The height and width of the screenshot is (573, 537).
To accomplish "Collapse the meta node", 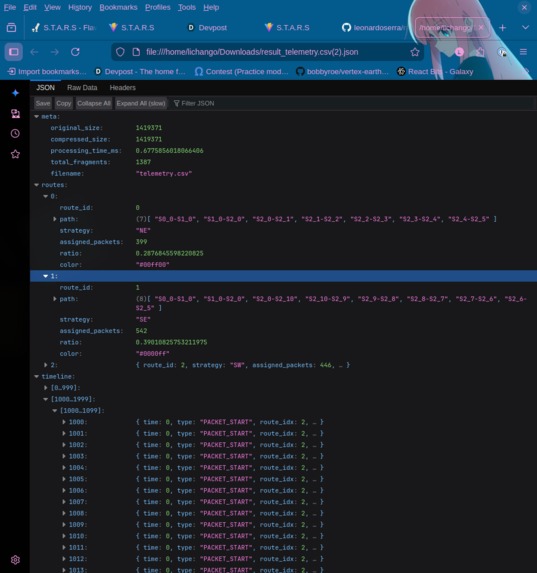I will 37,117.
